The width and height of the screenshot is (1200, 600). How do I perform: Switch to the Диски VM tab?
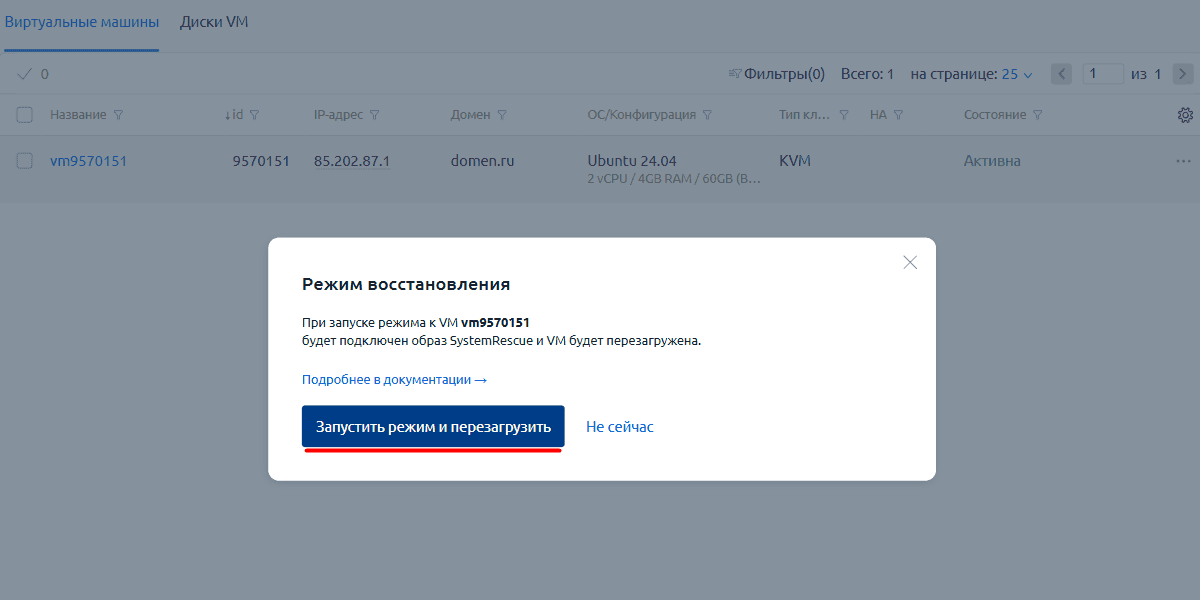[214, 22]
